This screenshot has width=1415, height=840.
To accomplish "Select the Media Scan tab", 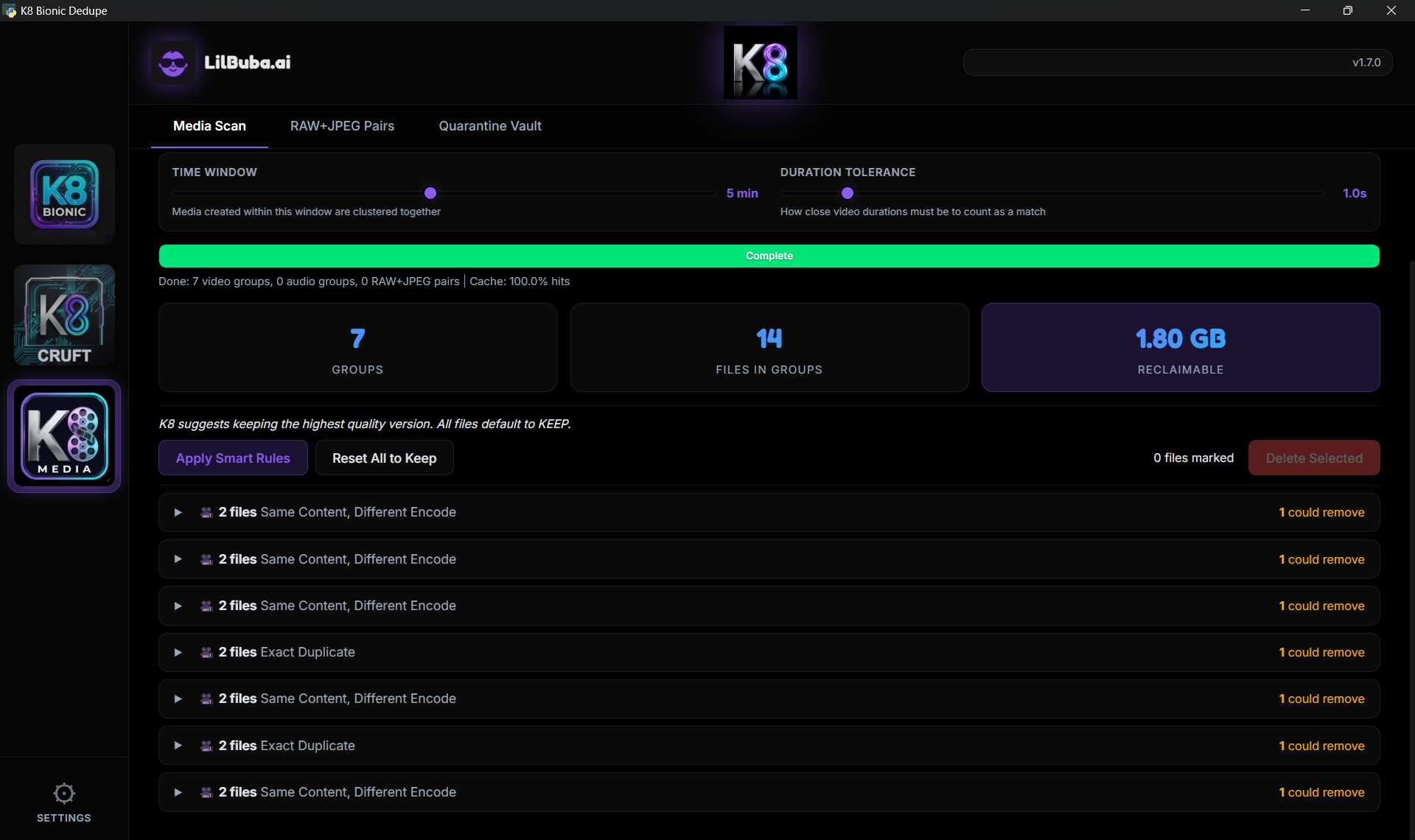I will (209, 126).
